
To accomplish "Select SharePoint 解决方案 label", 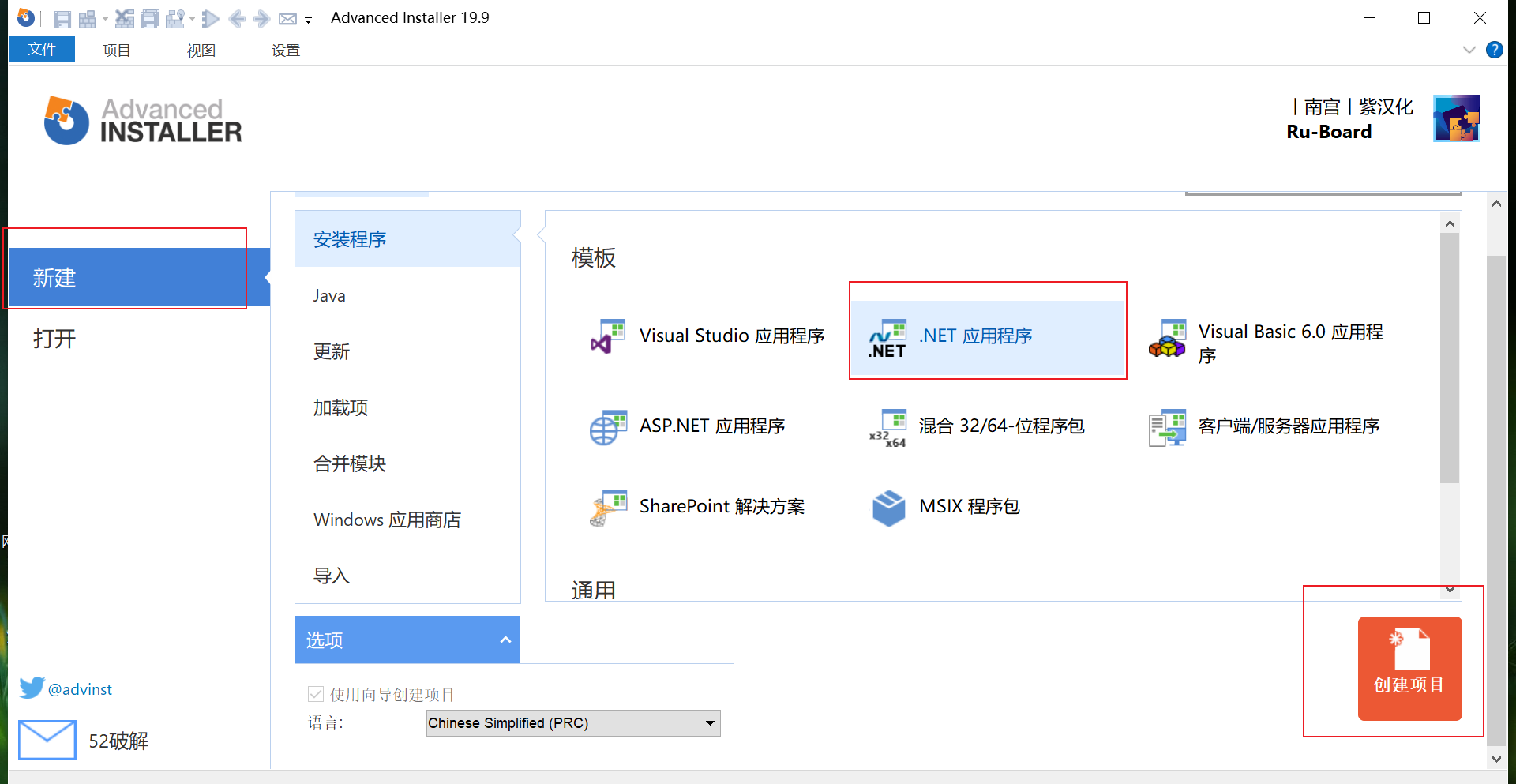I will pyautogui.click(x=722, y=506).
